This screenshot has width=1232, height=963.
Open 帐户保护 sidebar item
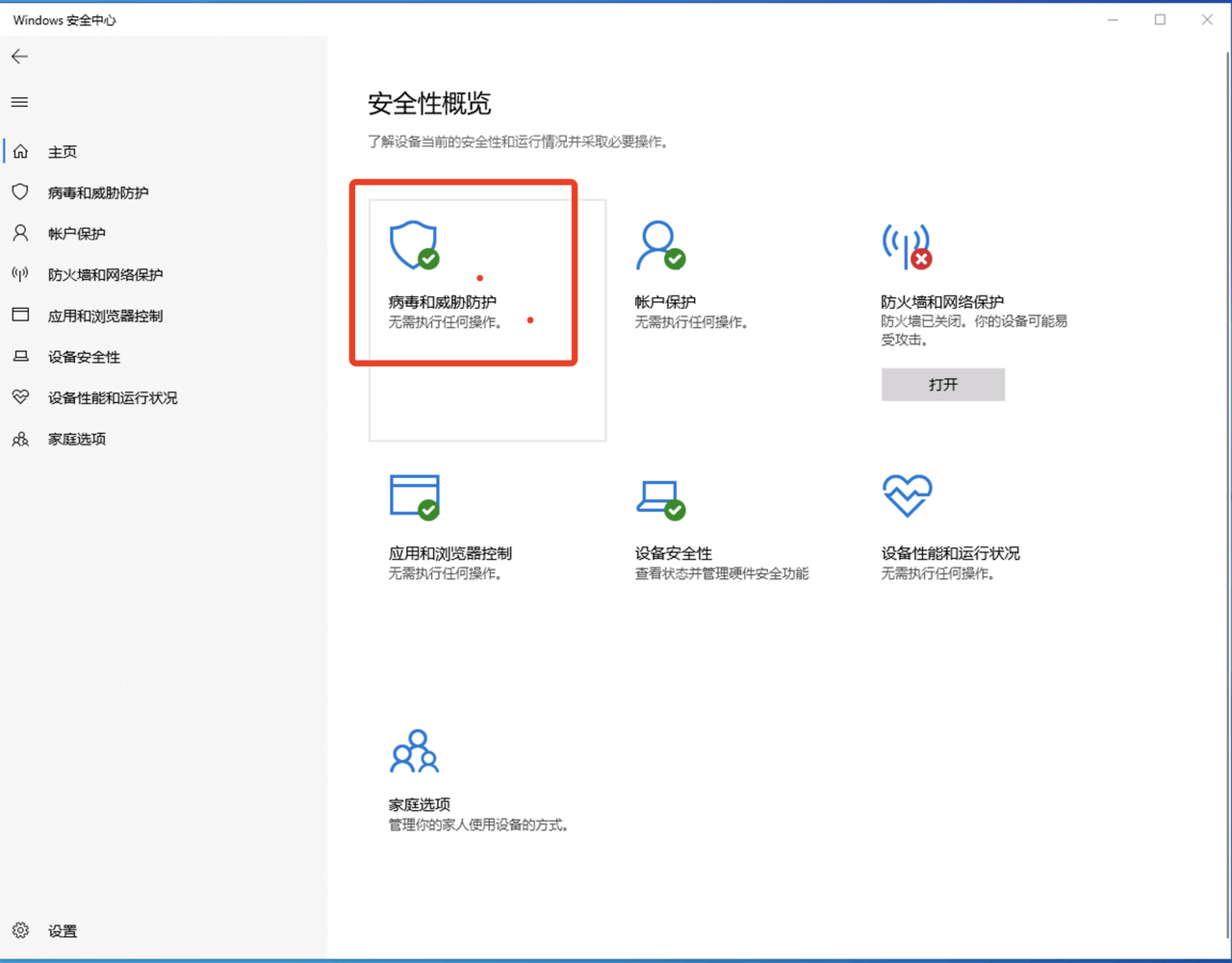coord(164,233)
